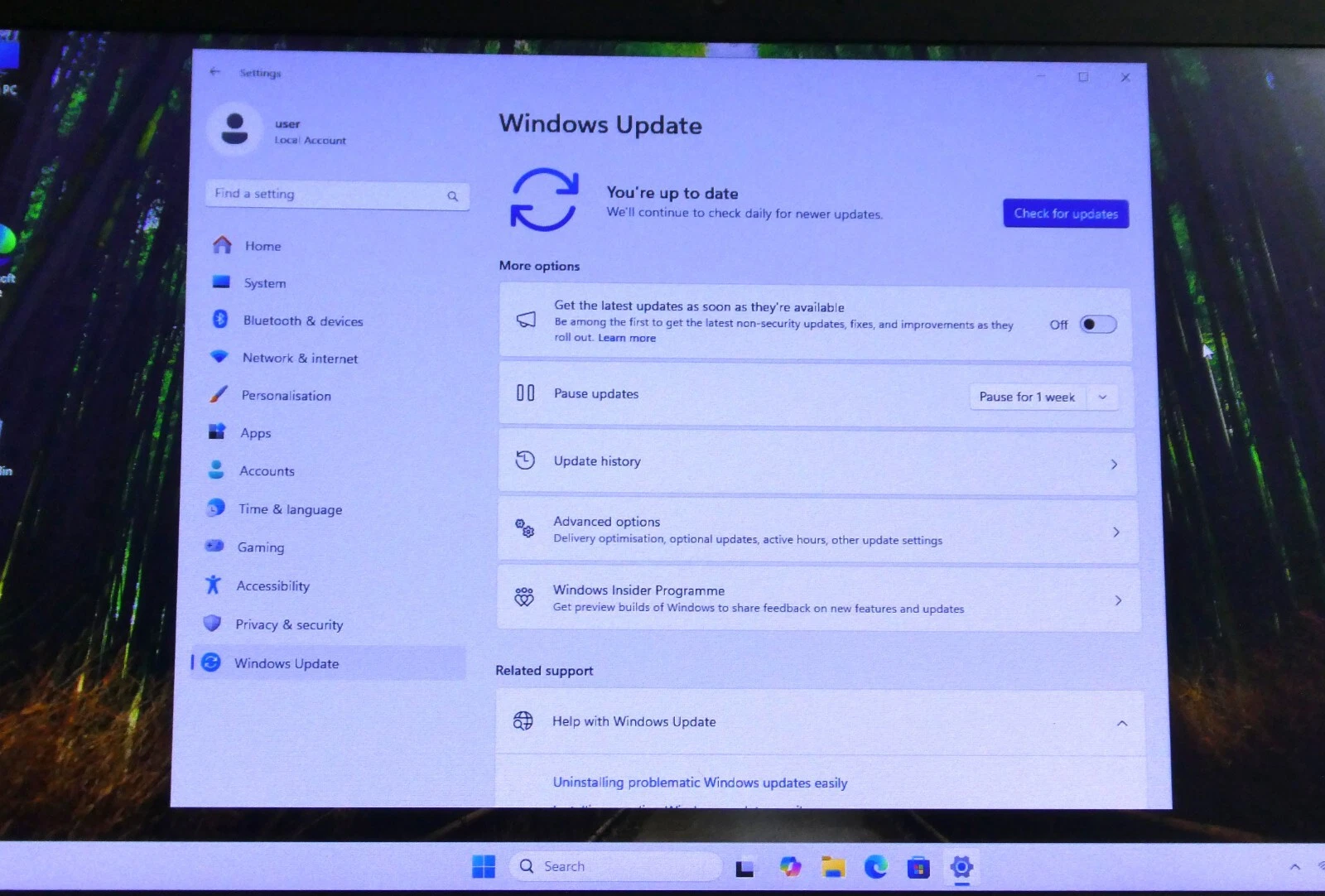1325x896 pixels.
Task: Click the Bluetooth & devices icon
Action: (219, 319)
